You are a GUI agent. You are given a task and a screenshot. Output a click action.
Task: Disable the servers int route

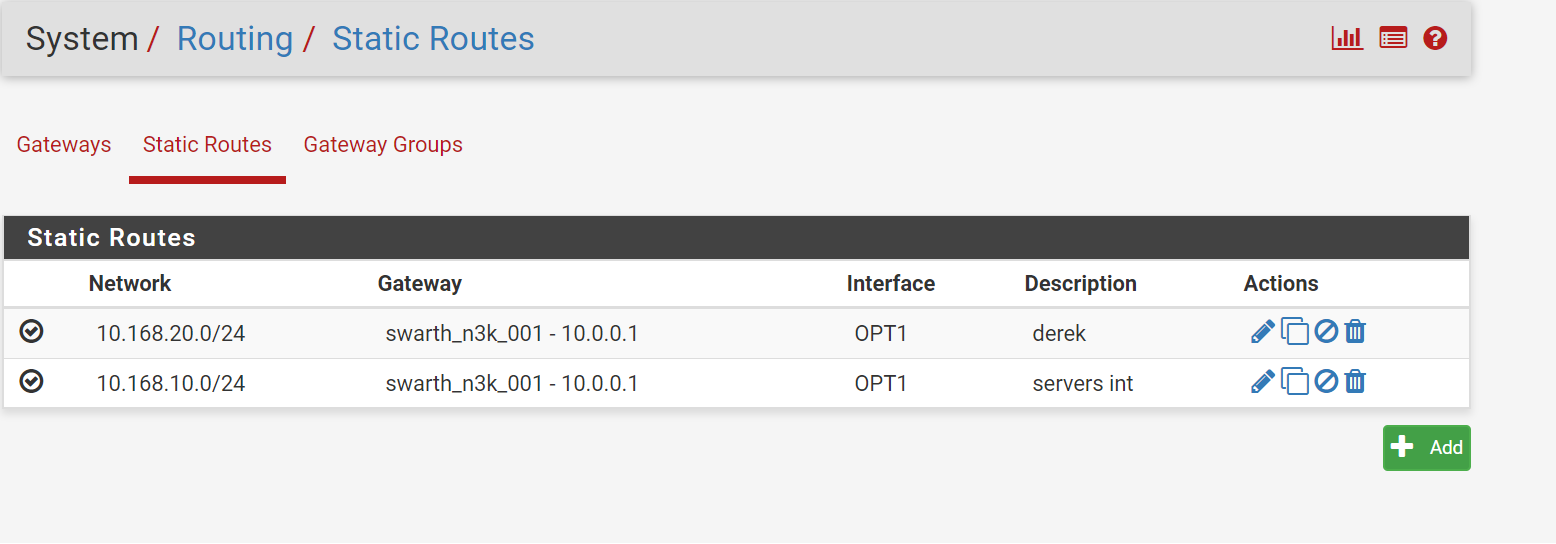[1326, 381]
